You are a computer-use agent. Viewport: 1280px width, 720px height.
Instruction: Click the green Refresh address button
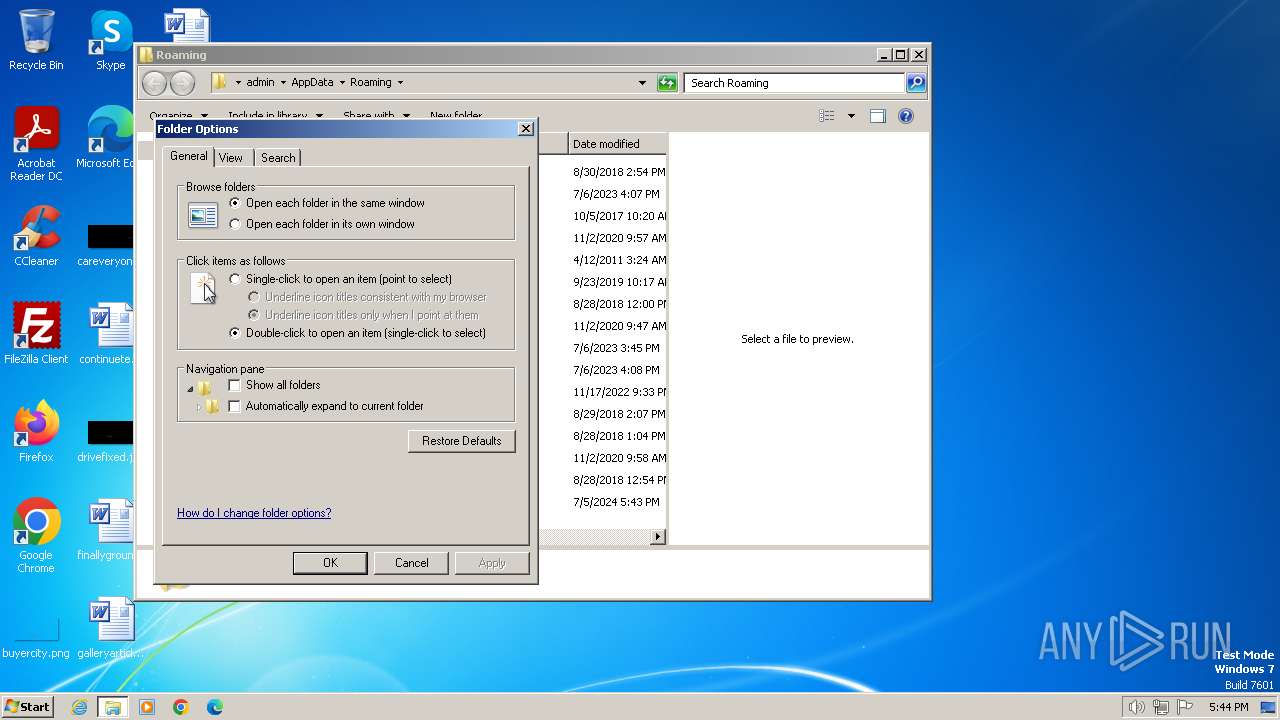(667, 83)
